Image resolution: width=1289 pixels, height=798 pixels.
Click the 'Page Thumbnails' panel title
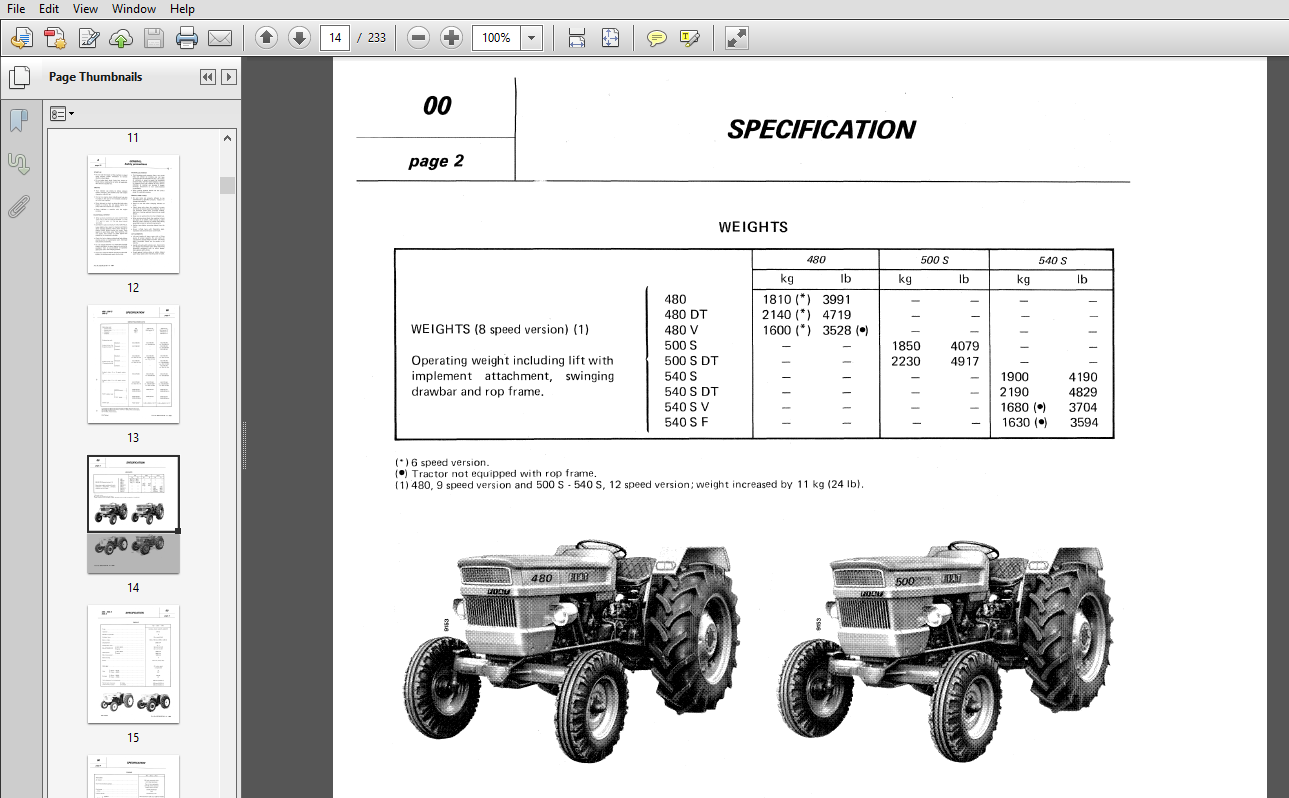pyautogui.click(x=95, y=77)
